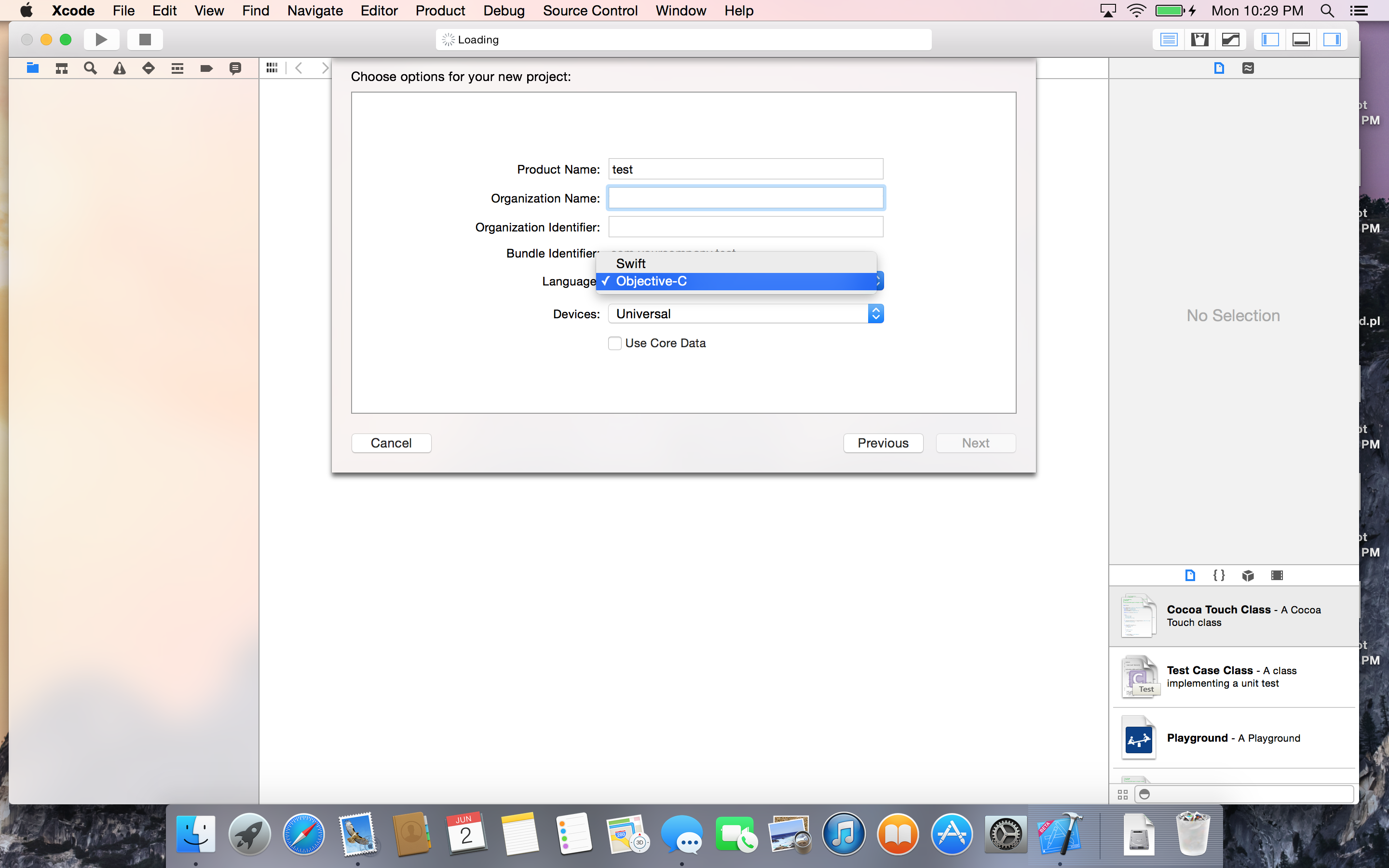Screen dimensions: 1389x868
Task: Click the Stop button in toolbar
Action: (x=145, y=40)
